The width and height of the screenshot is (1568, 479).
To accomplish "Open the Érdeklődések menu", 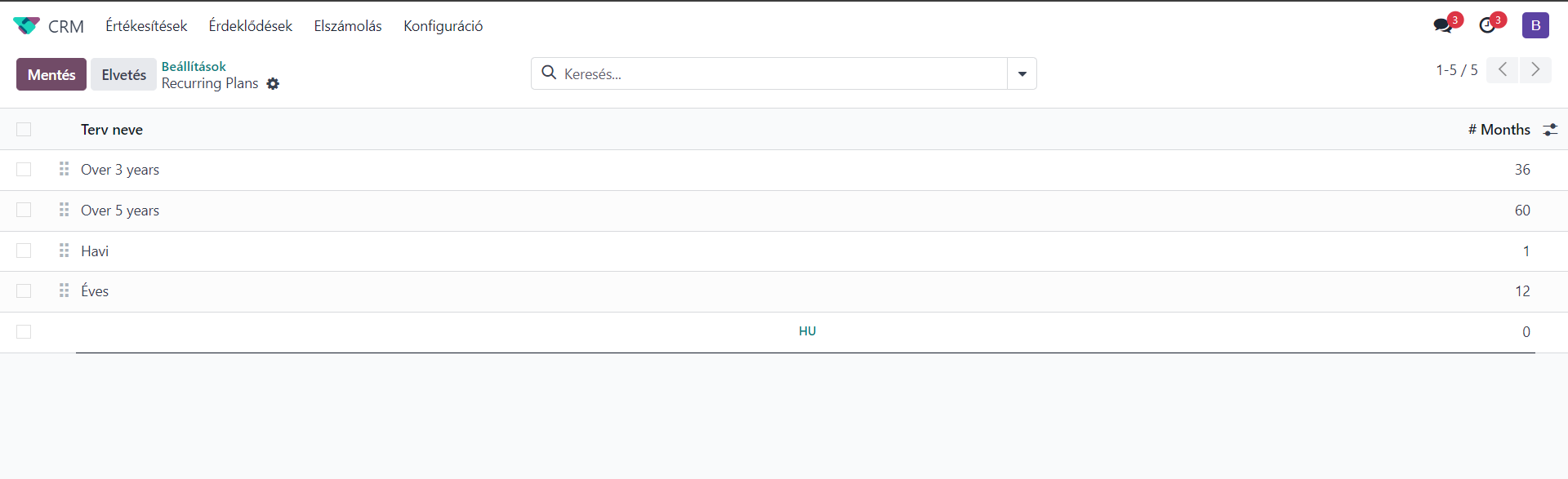I will (x=250, y=26).
